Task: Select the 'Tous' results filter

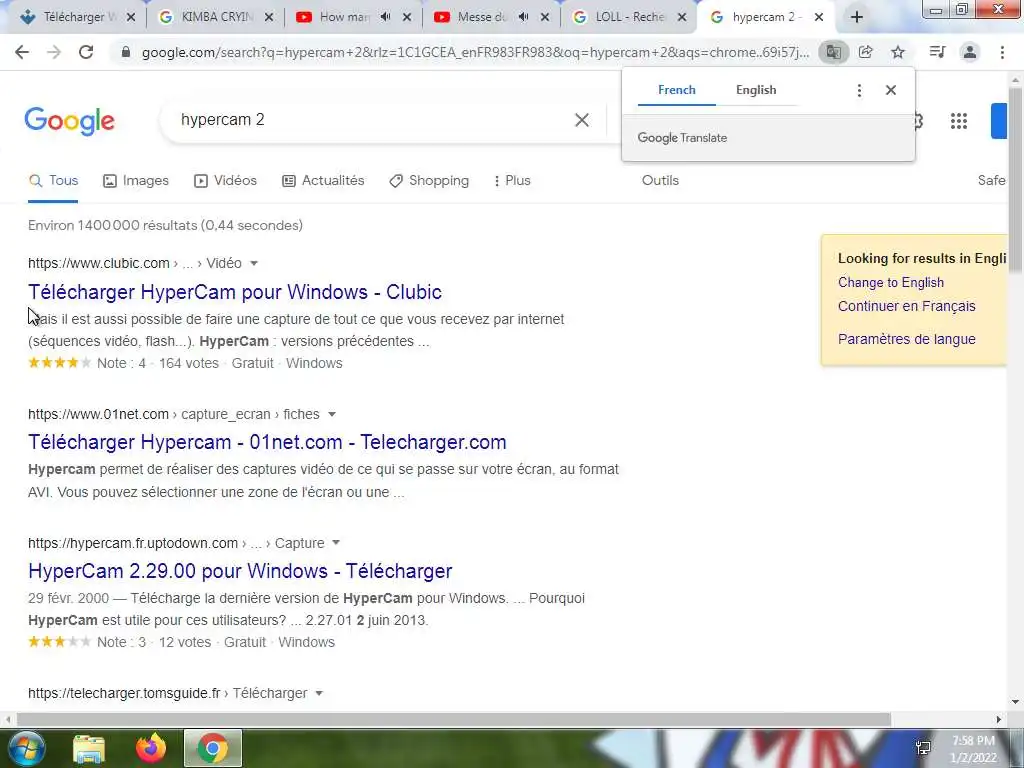Action: click(x=54, y=181)
